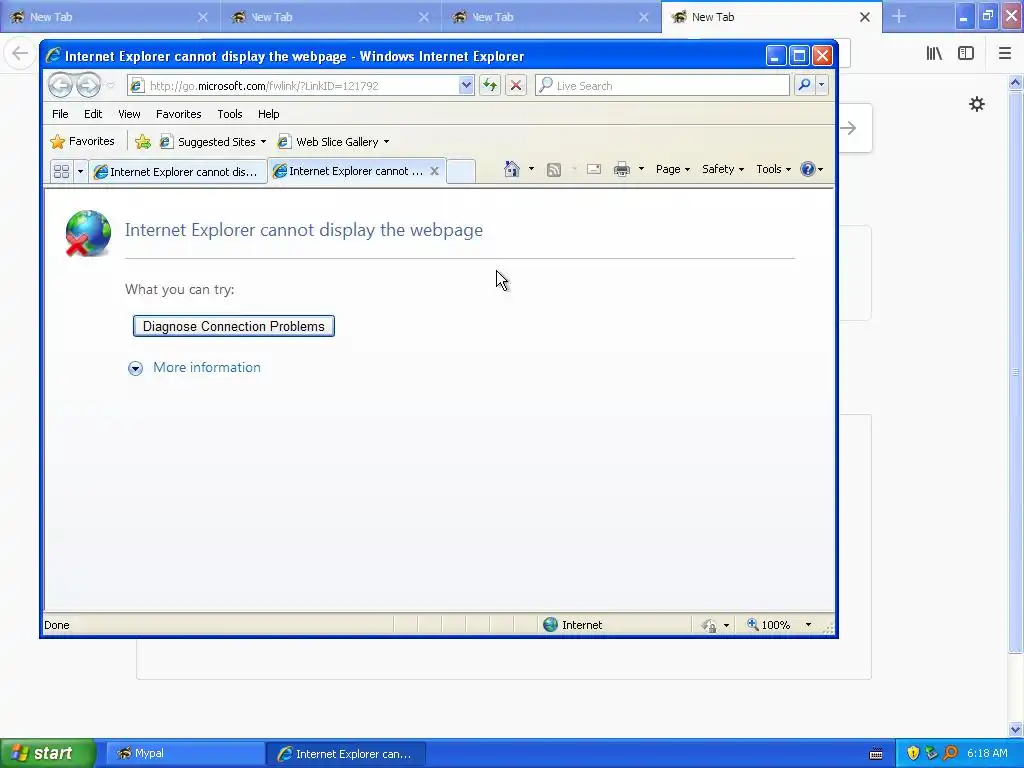Open the Edit menu
1024x768 pixels.
93,114
